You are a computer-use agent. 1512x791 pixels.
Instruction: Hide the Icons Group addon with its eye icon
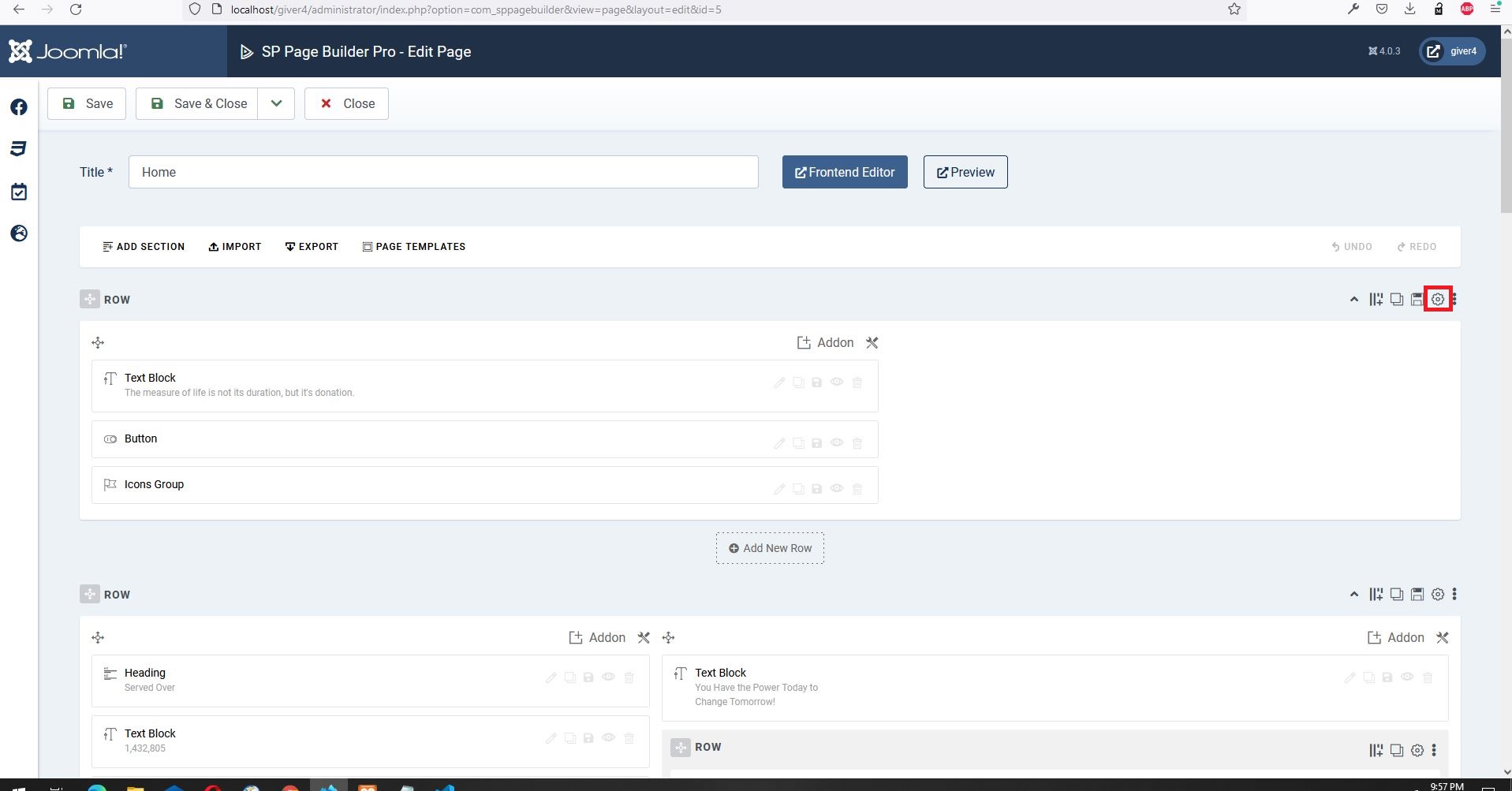coord(837,489)
